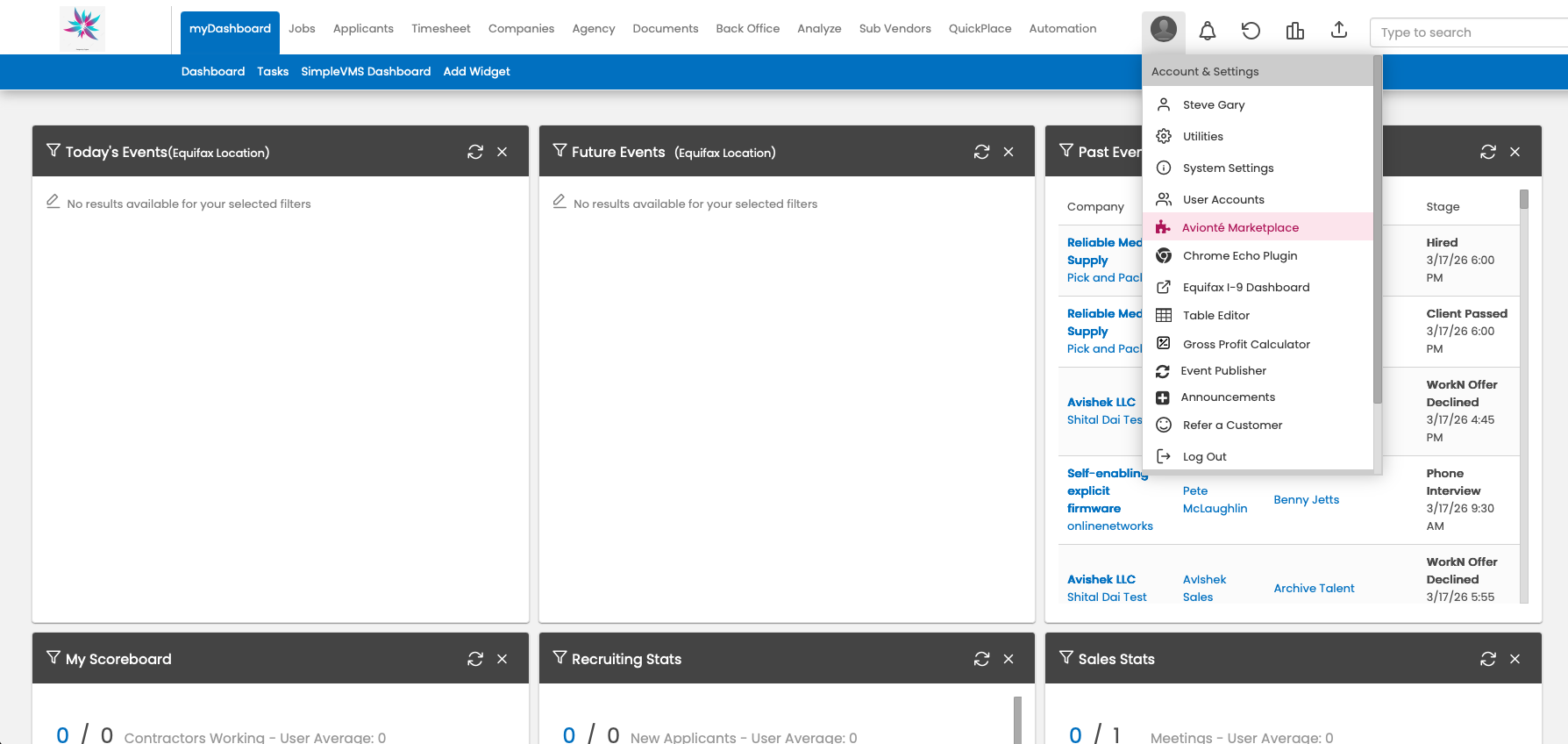Filter the Today's Events widget
This screenshot has height=744, width=1568.
pos(53,151)
